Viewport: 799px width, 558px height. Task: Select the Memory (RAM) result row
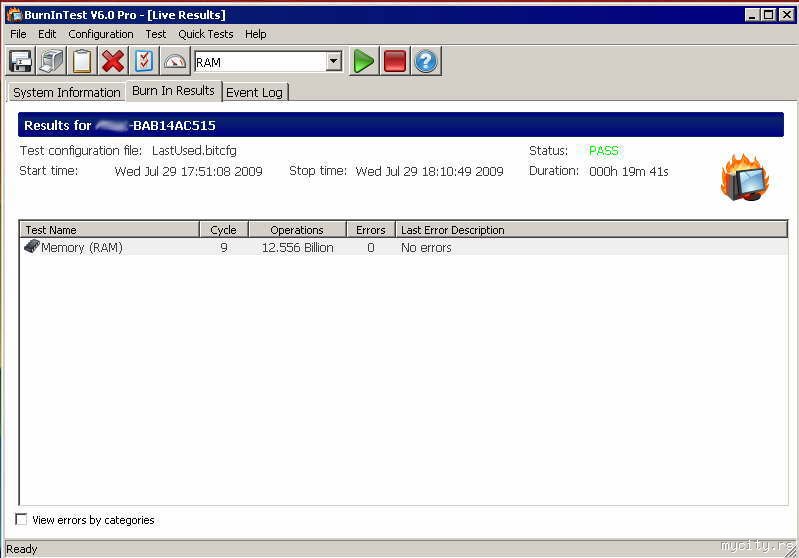(x=81, y=247)
